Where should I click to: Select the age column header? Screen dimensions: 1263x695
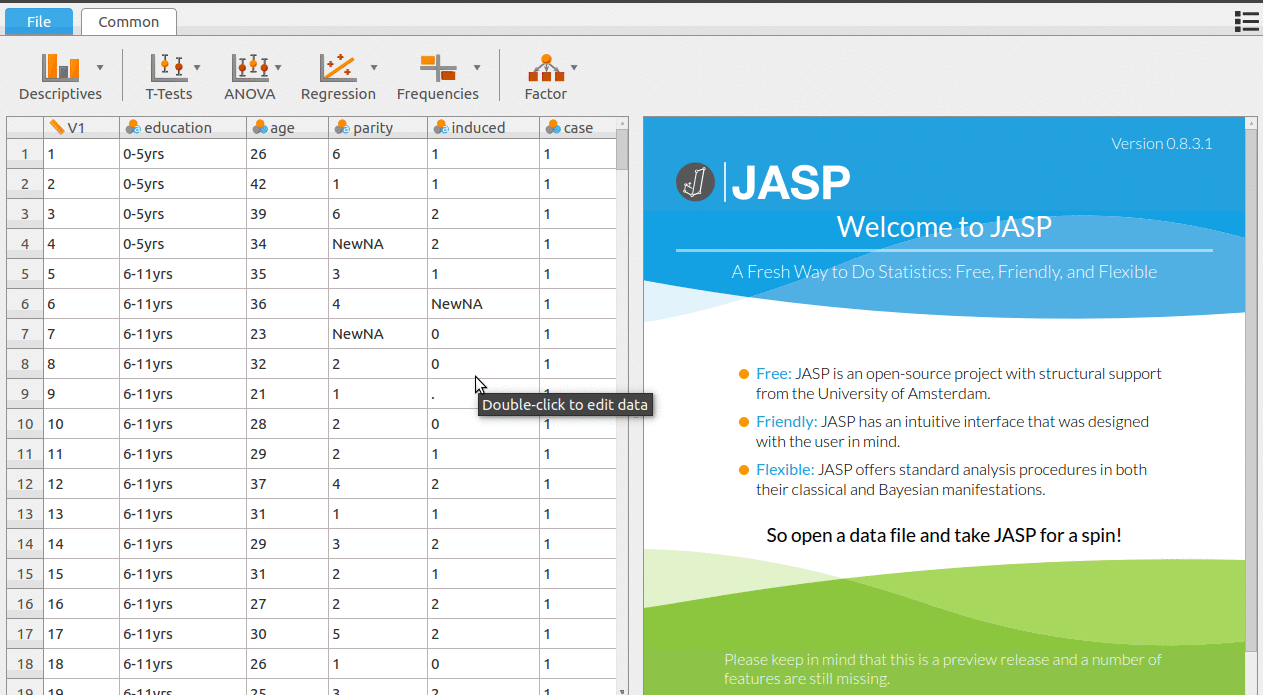[x=287, y=127]
